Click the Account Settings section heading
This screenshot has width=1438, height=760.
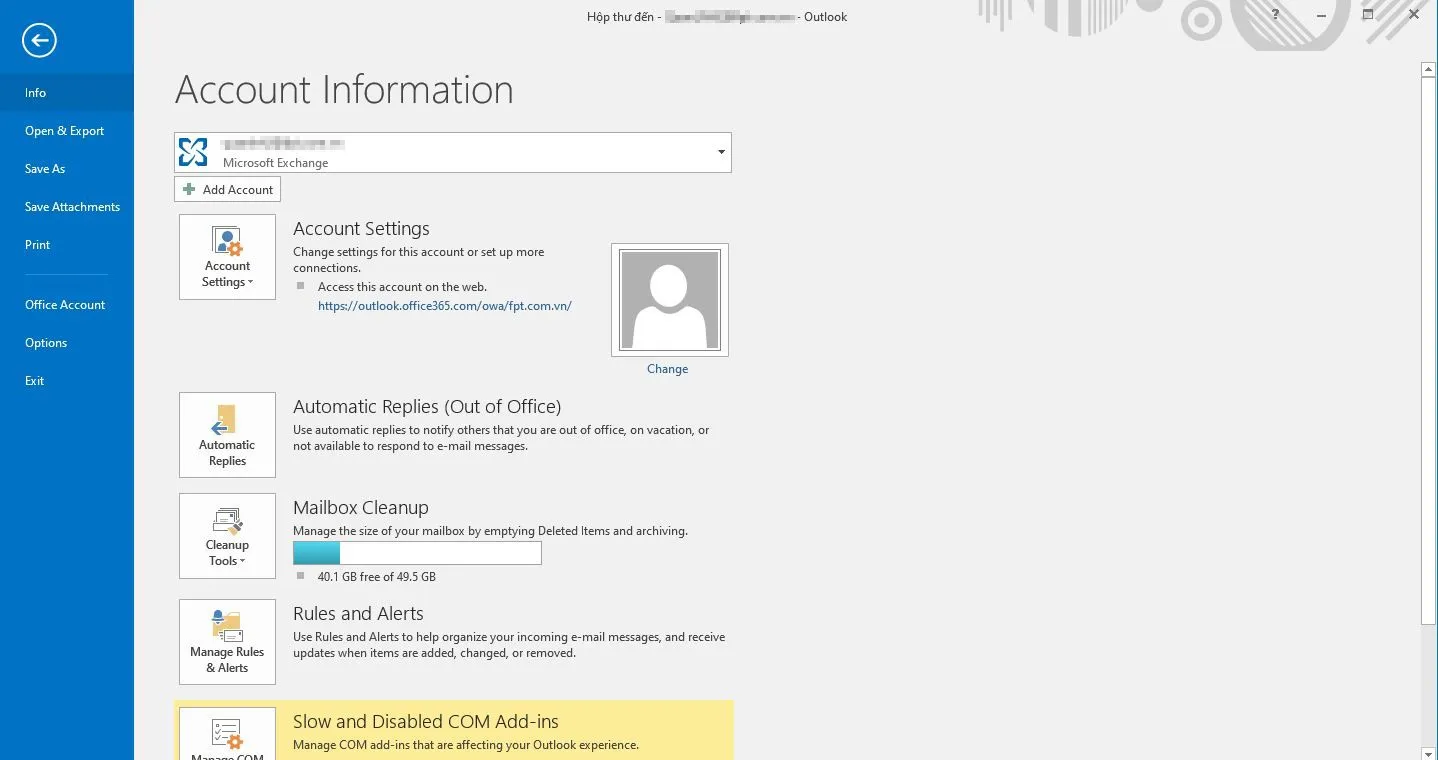tap(361, 228)
